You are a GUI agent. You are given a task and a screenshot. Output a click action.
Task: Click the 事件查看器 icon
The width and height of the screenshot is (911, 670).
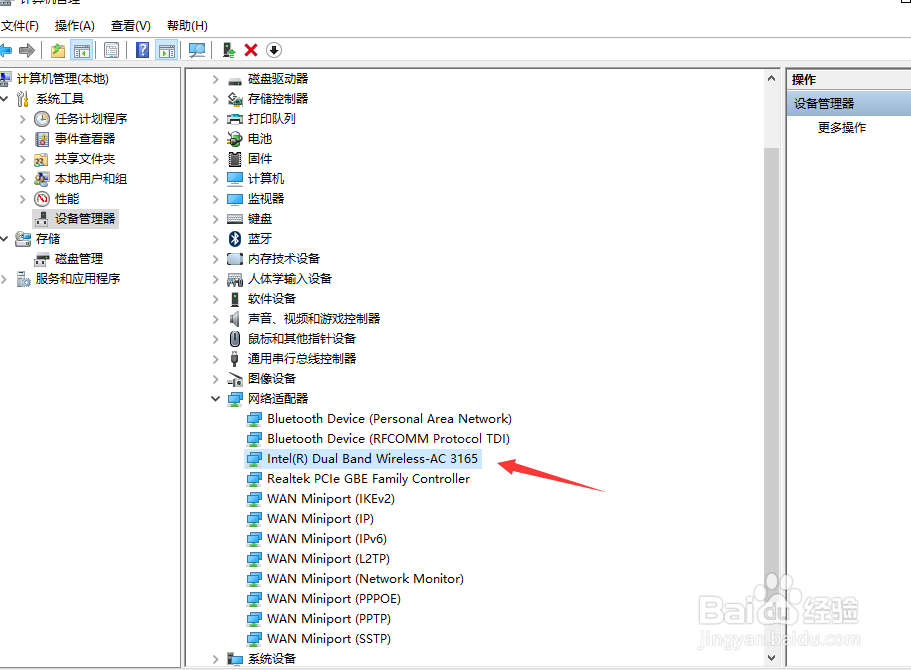pos(42,139)
